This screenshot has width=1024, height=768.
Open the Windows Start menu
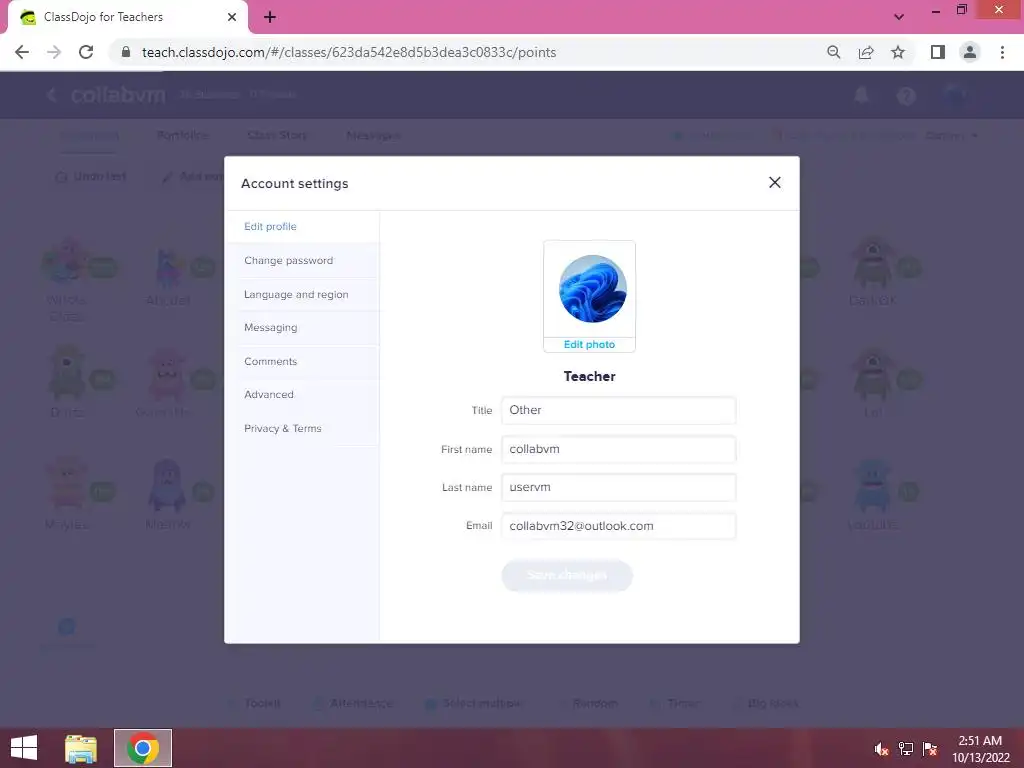[x=24, y=748]
